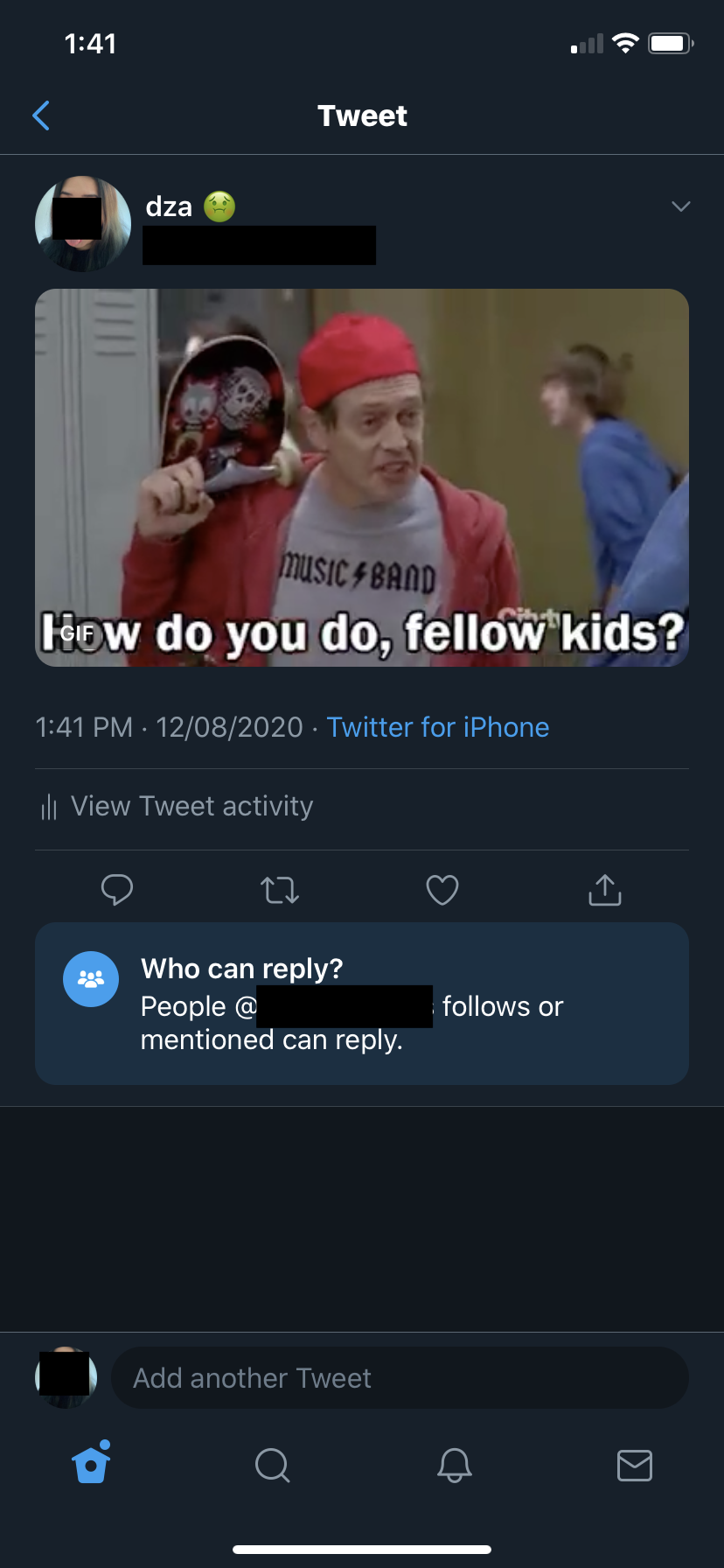Tap the reply speech bubble icon
Image resolution: width=724 pixels, height=1568 pixels.
(117, 890)
